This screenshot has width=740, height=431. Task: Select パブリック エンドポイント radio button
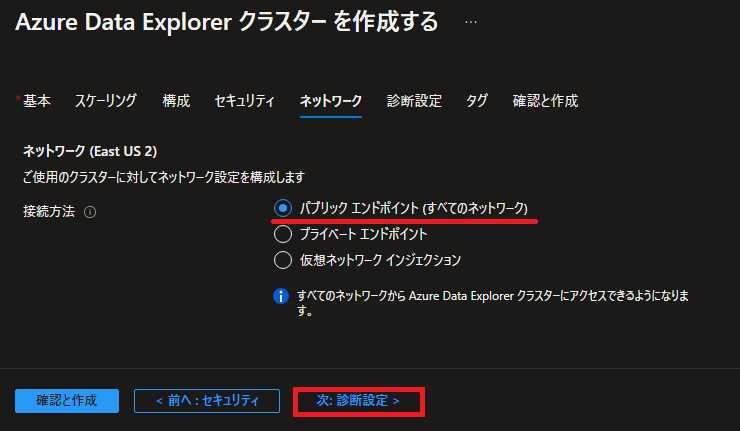283,208
